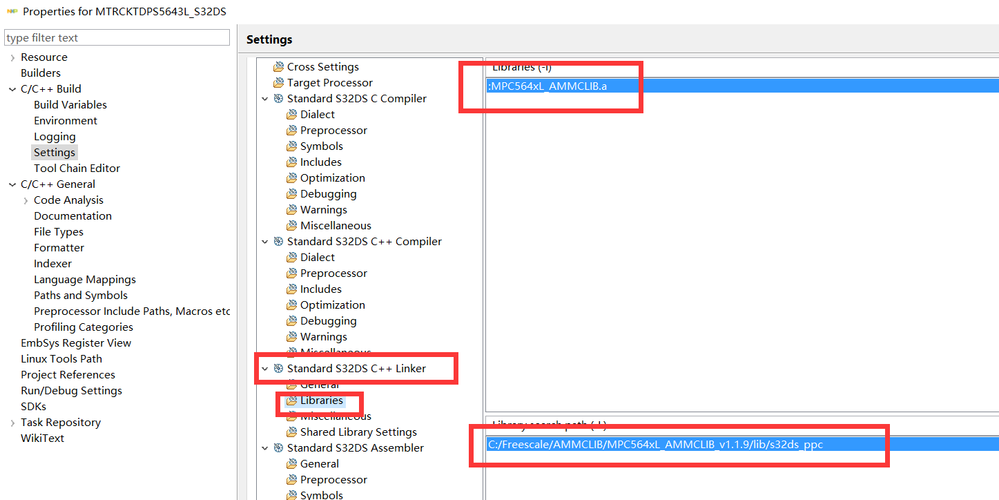Screen dimensions: 999x500
Task: Select EmbSys Register View
Action: (76, 343)
